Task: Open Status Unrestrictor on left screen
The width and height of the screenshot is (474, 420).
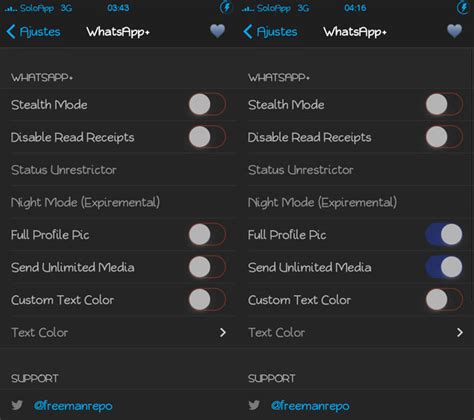Action: (118, 170)
